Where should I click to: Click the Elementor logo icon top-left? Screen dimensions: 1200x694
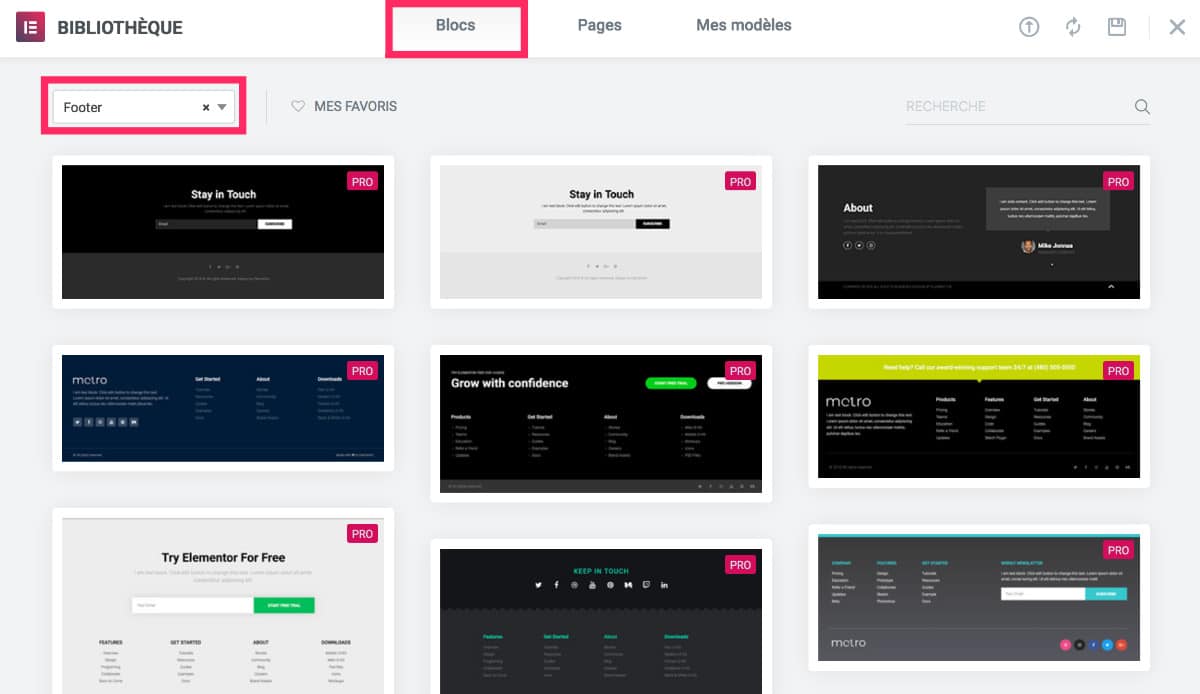pos(29,27)
